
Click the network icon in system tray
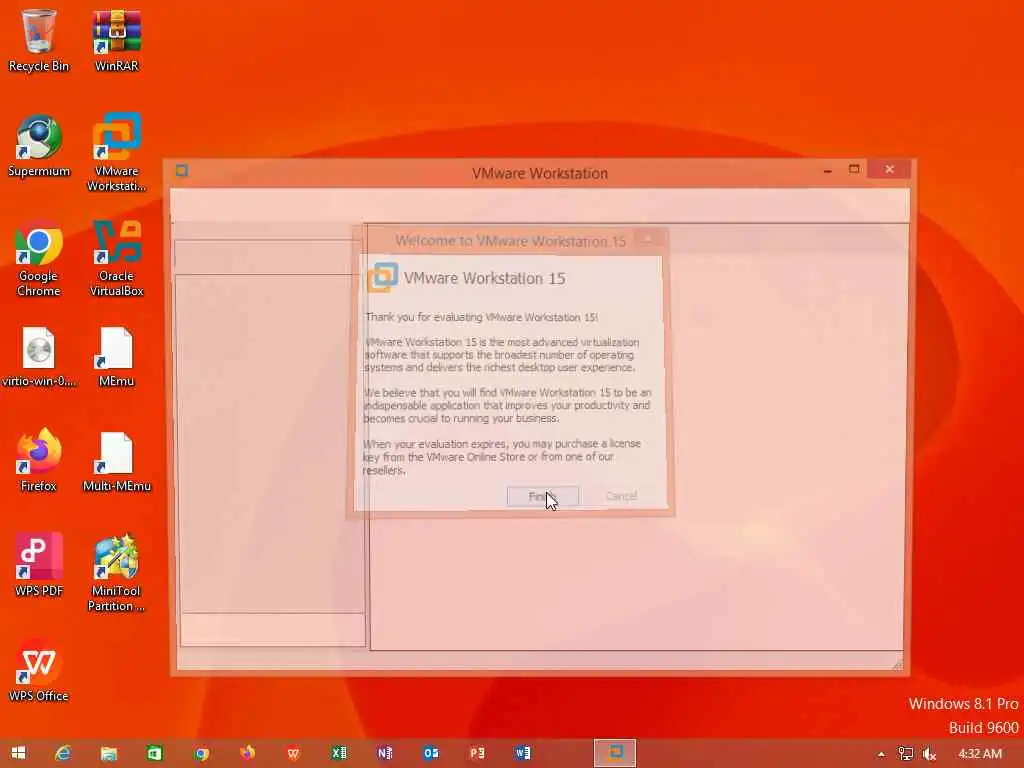[905, 754]
